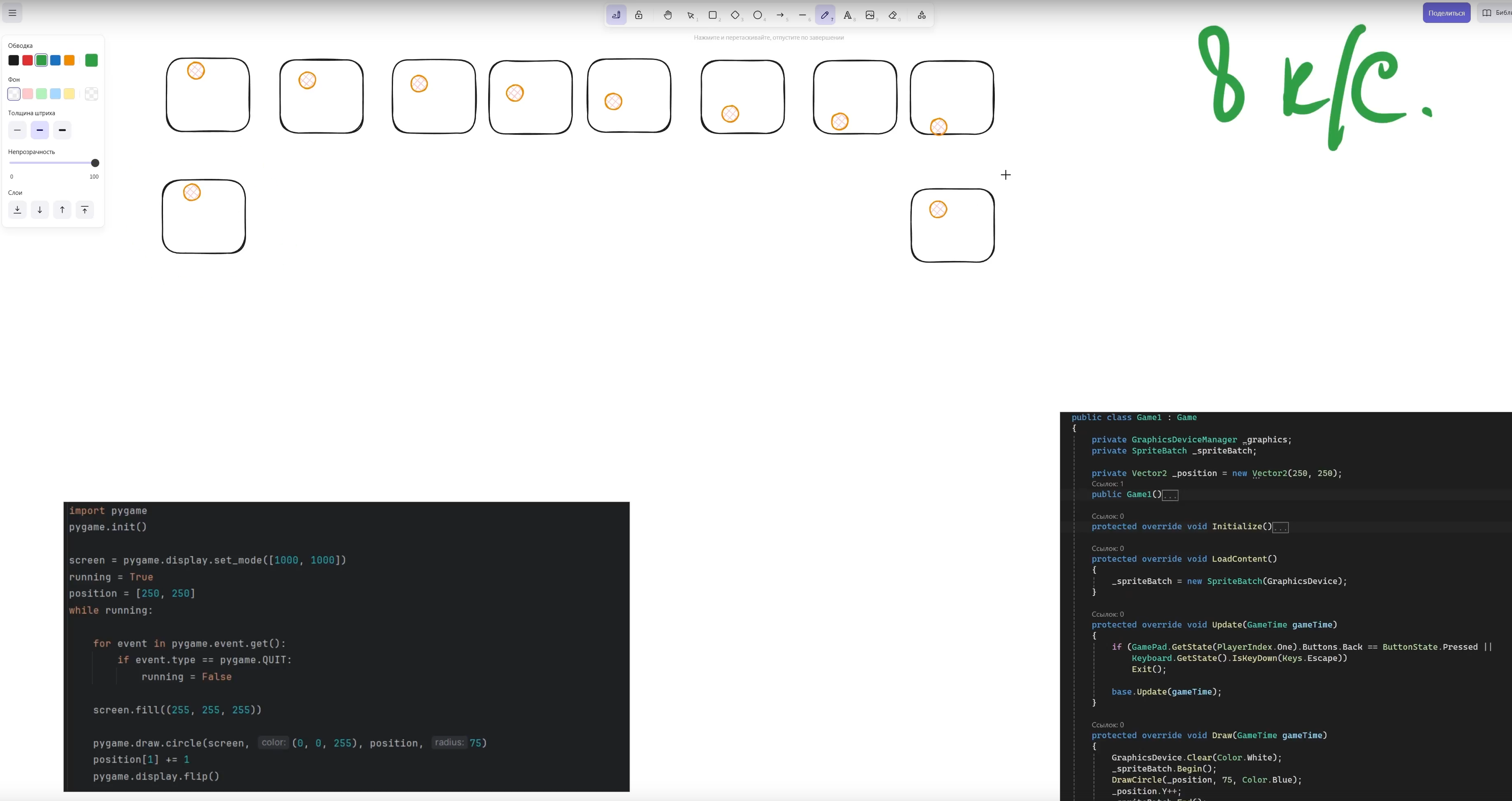
Task: Select the Eraser tool
Action: (893, 15)
